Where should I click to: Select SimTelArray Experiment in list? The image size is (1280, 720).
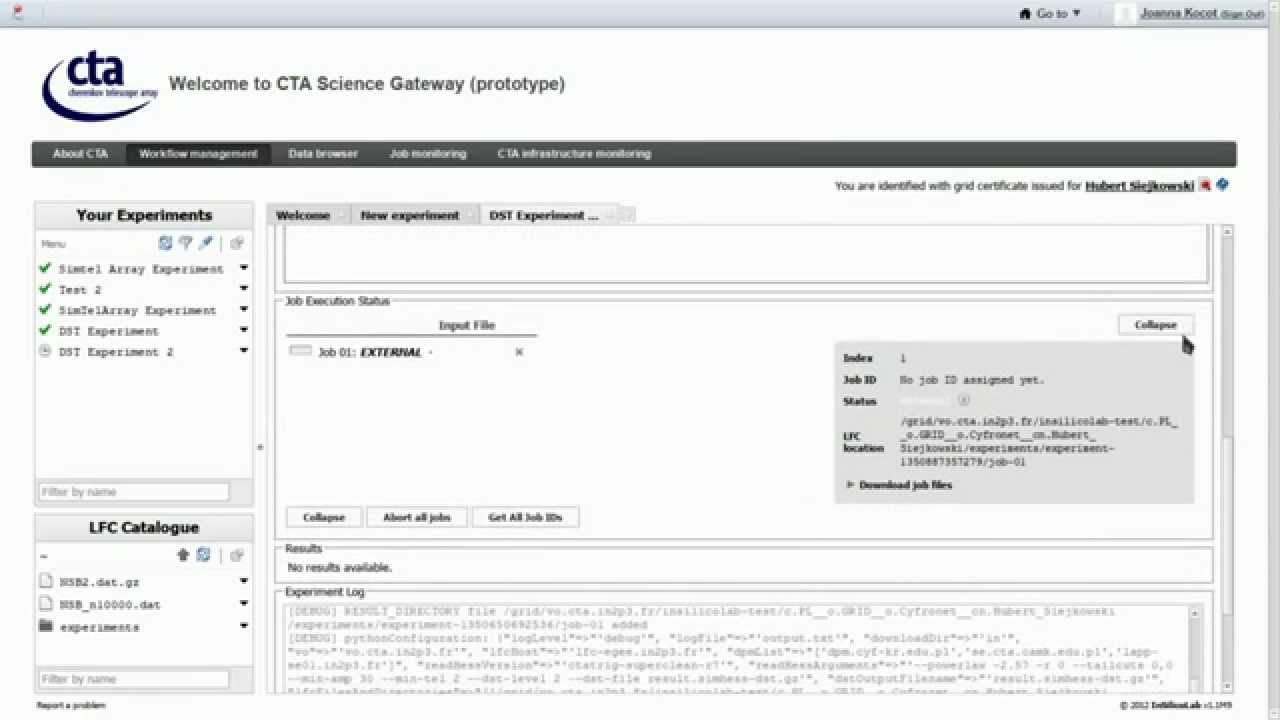pyautogui.click(x=137, y=311)
